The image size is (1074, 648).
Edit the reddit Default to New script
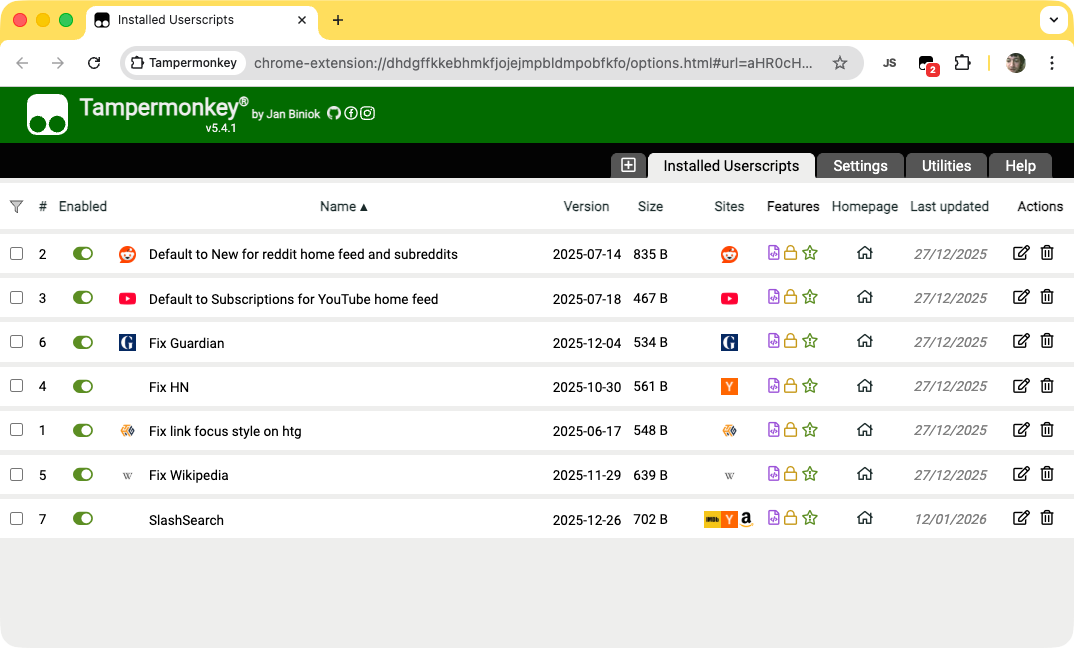pyautogui.click(x=1021, y=253)
